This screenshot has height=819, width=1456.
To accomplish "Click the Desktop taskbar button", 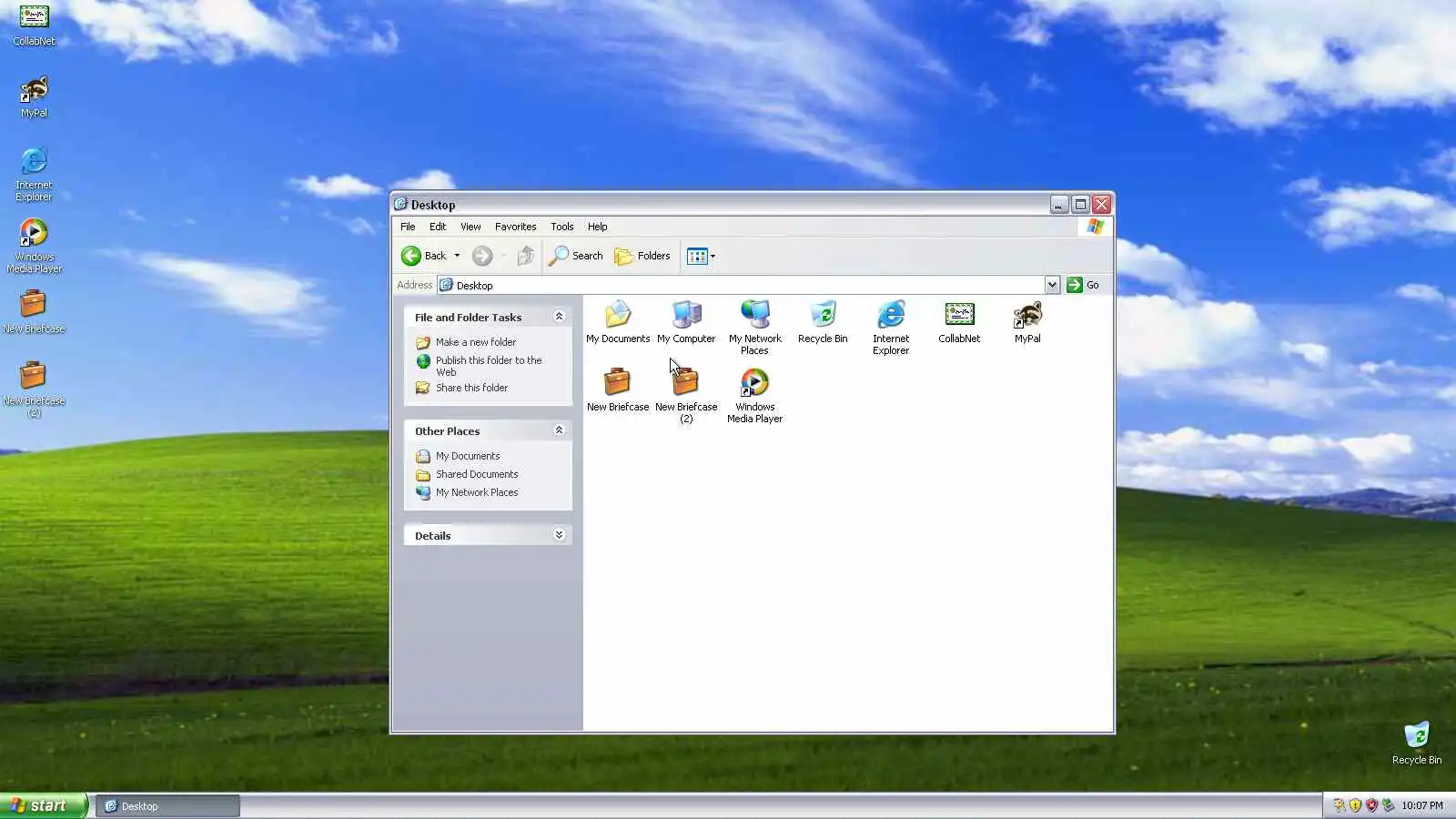I will coord(168,806).
